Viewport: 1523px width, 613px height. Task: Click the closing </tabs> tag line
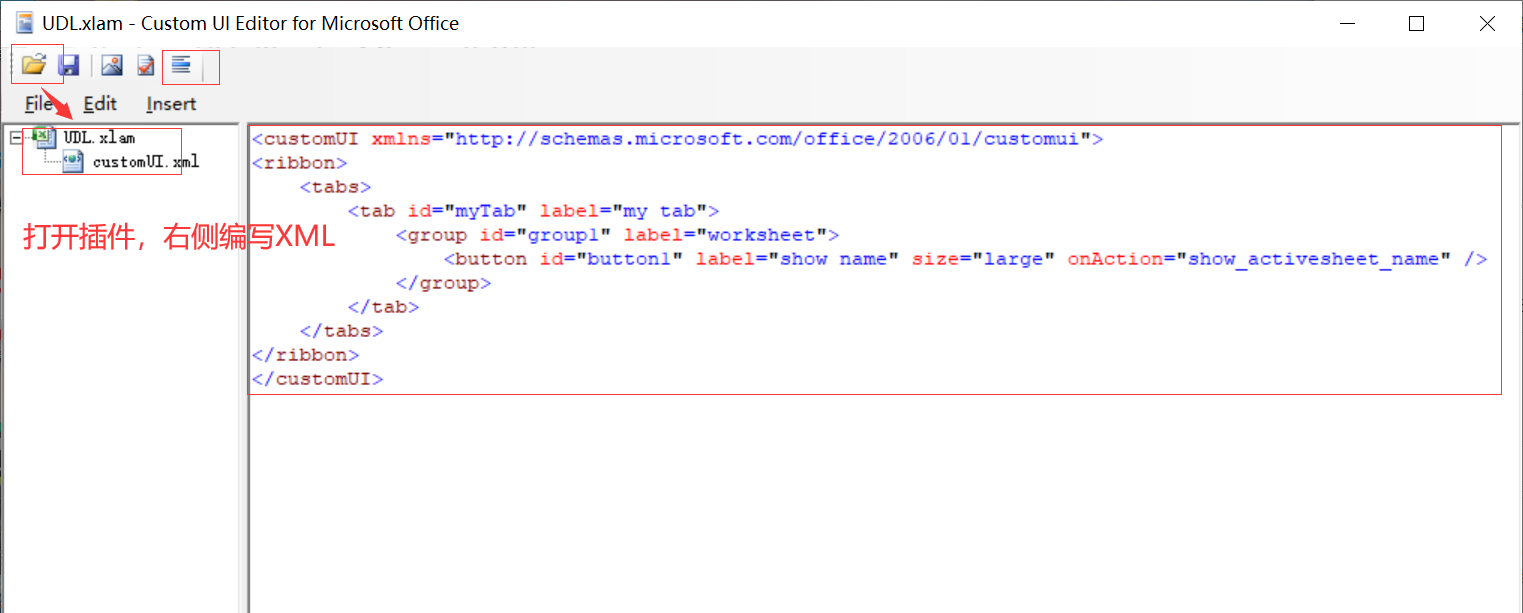(341, 331)
